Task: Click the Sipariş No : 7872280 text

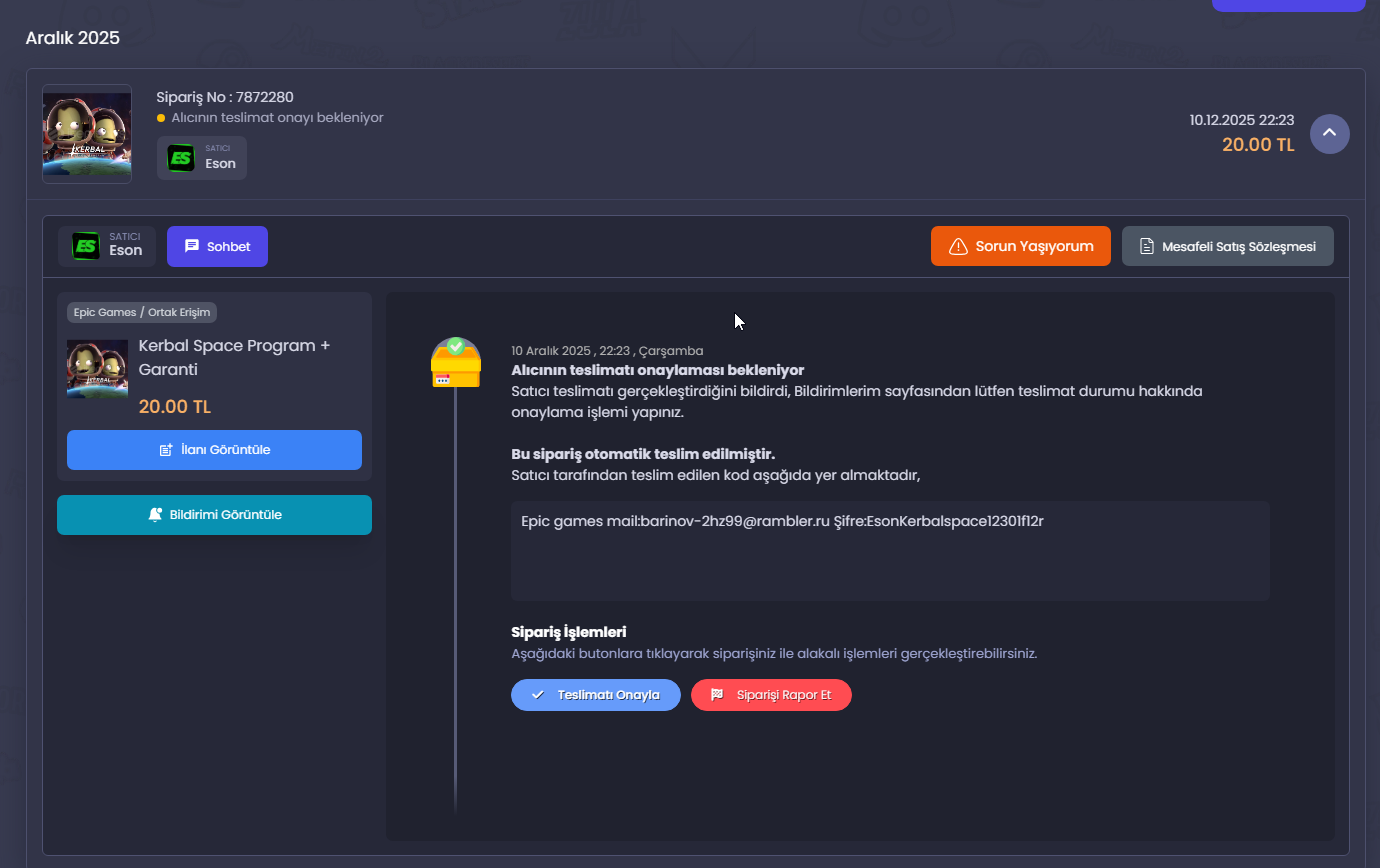Action: (225, 97)
